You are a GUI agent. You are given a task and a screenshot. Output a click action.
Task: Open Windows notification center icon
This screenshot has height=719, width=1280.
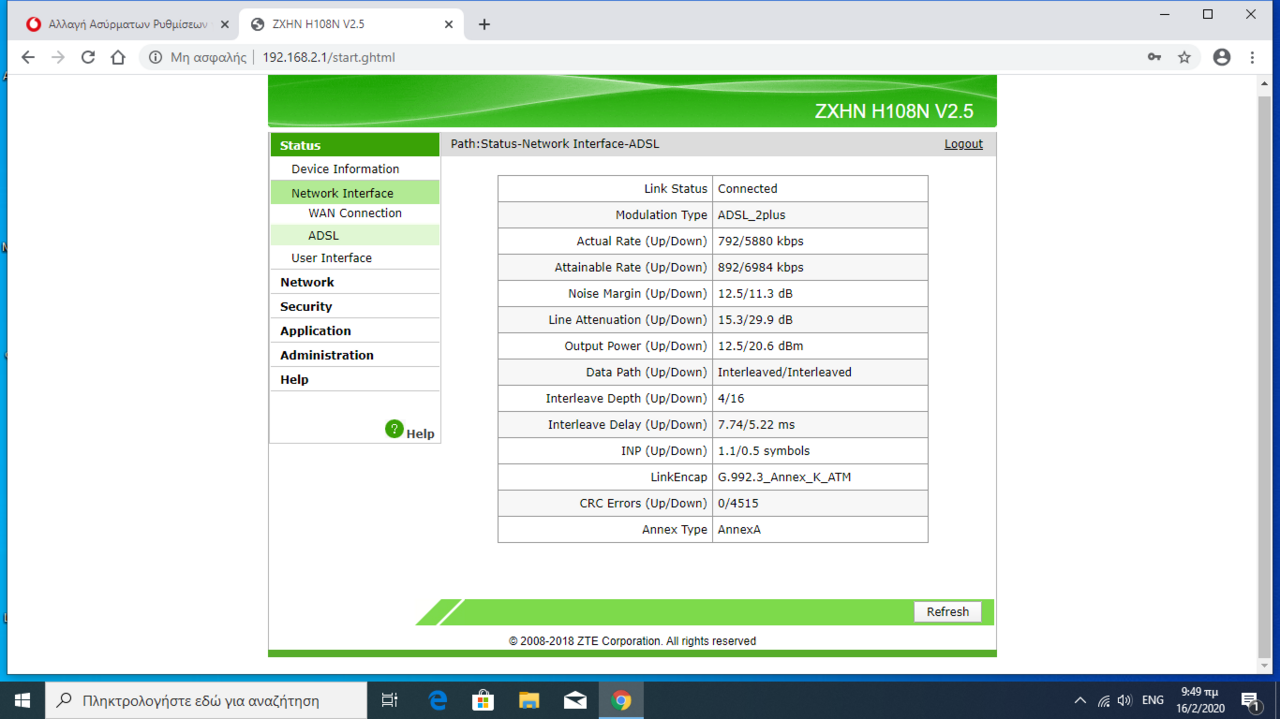pyautogui.click(x=1251, y=700)
